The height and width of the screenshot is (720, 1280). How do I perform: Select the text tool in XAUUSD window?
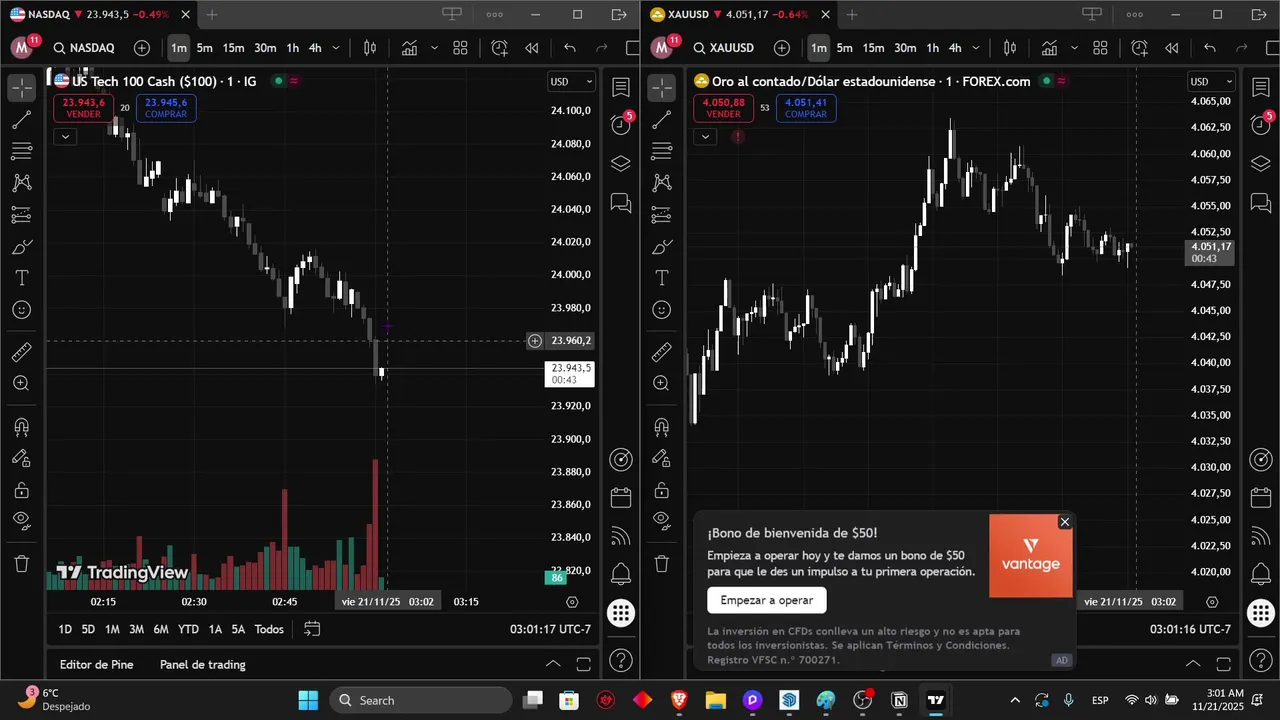point(662,278)
